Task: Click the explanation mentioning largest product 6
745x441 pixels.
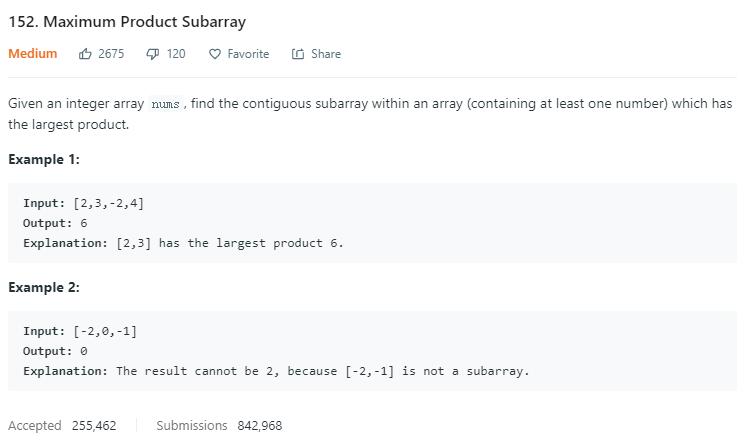Action: (183, 243)
